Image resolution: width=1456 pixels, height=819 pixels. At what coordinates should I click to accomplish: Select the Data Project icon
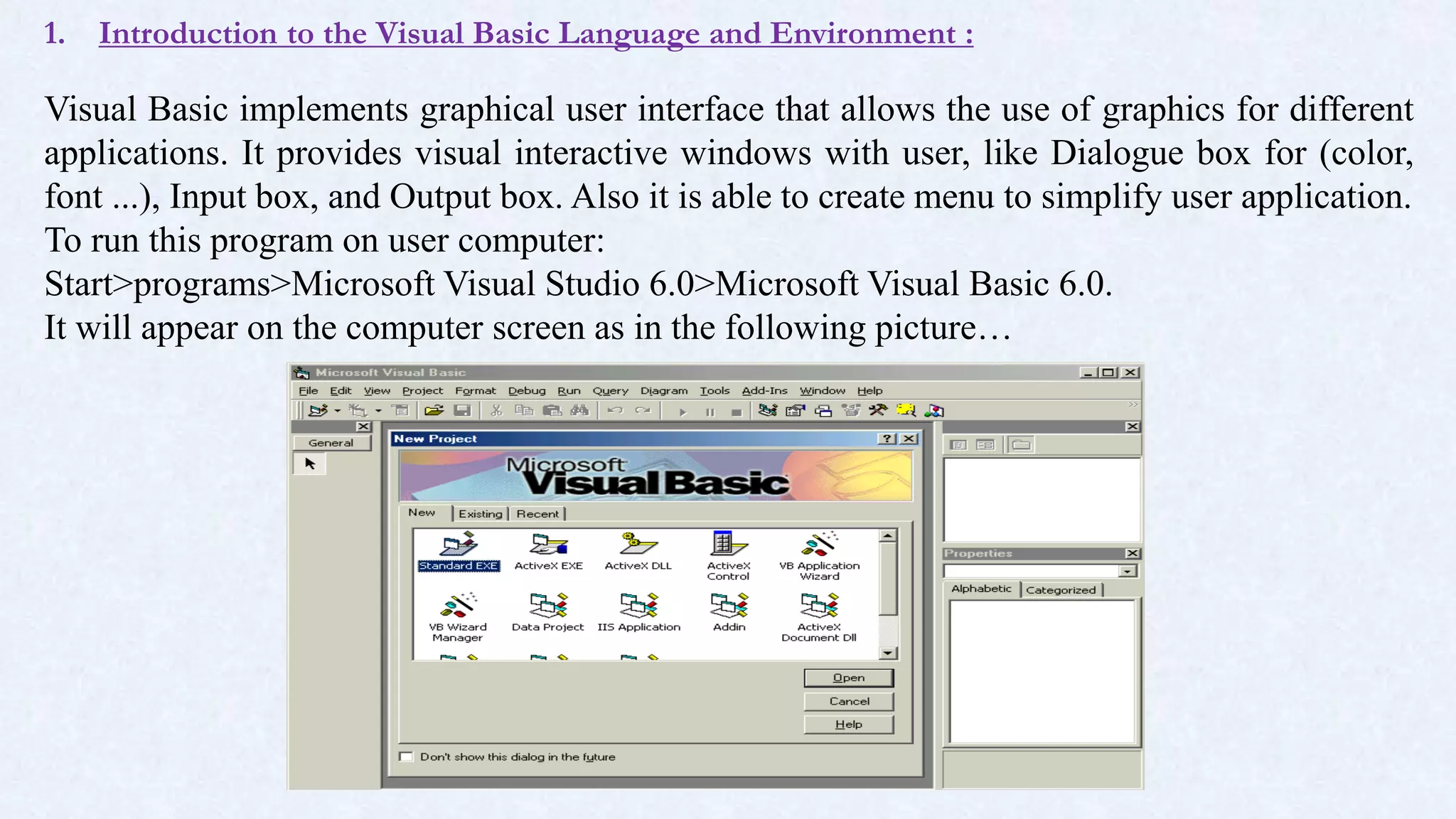(x=547, y=613)
